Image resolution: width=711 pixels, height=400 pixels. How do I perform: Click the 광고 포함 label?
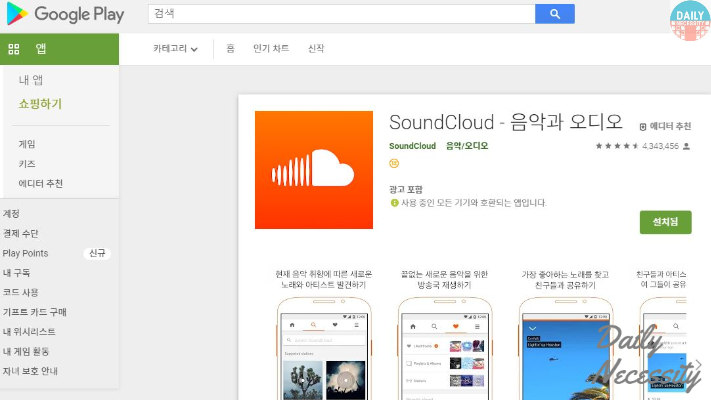pyautogui.click(x=406, y=190)
